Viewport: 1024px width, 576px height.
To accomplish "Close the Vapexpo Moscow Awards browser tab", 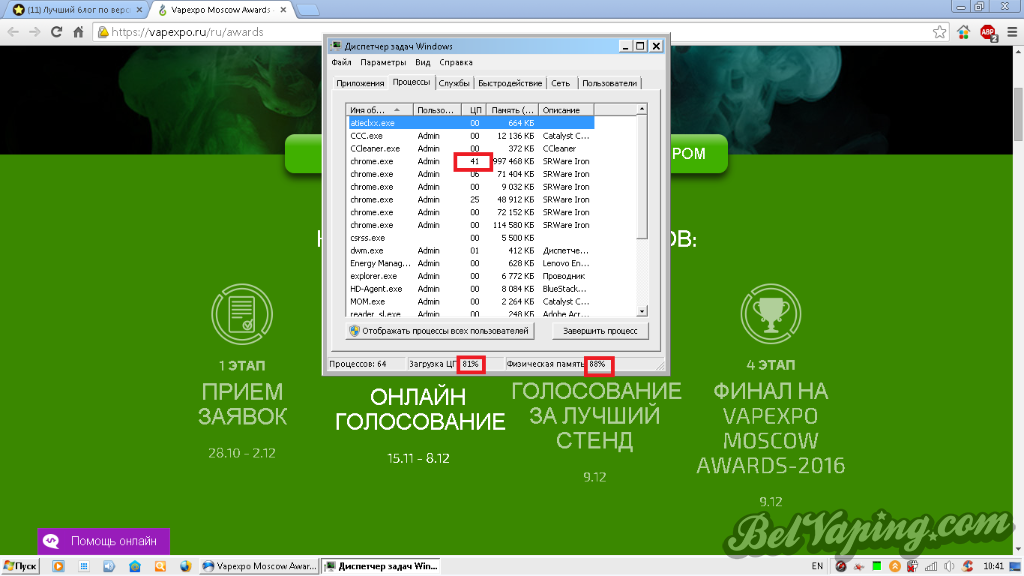I will click(x=283, y=10).
